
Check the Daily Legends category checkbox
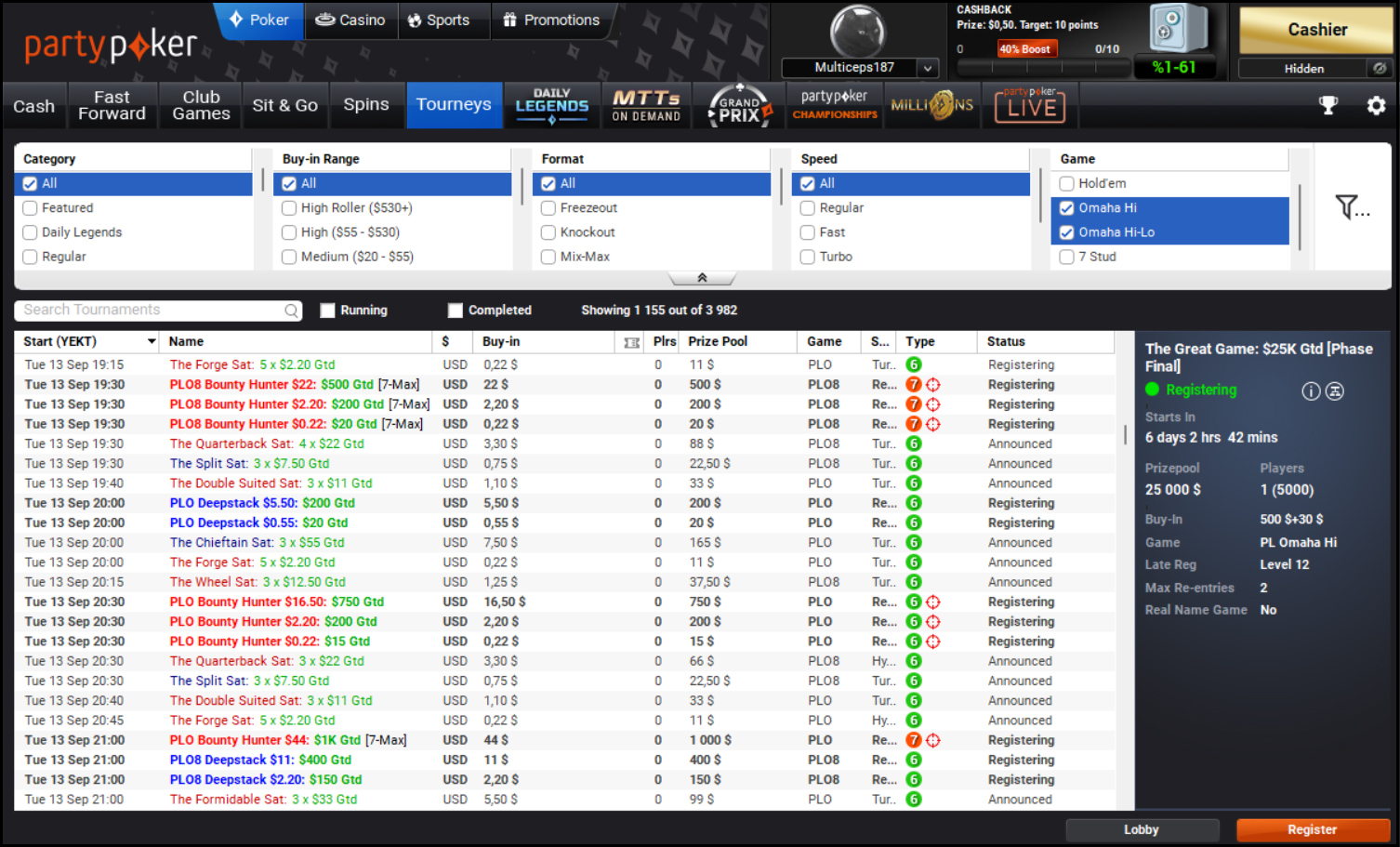point(31,232)
